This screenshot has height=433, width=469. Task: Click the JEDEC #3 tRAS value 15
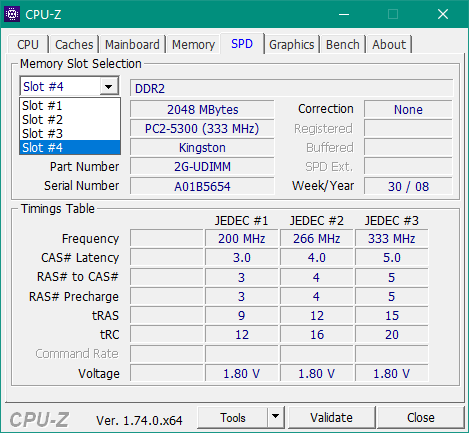[392, 315]
